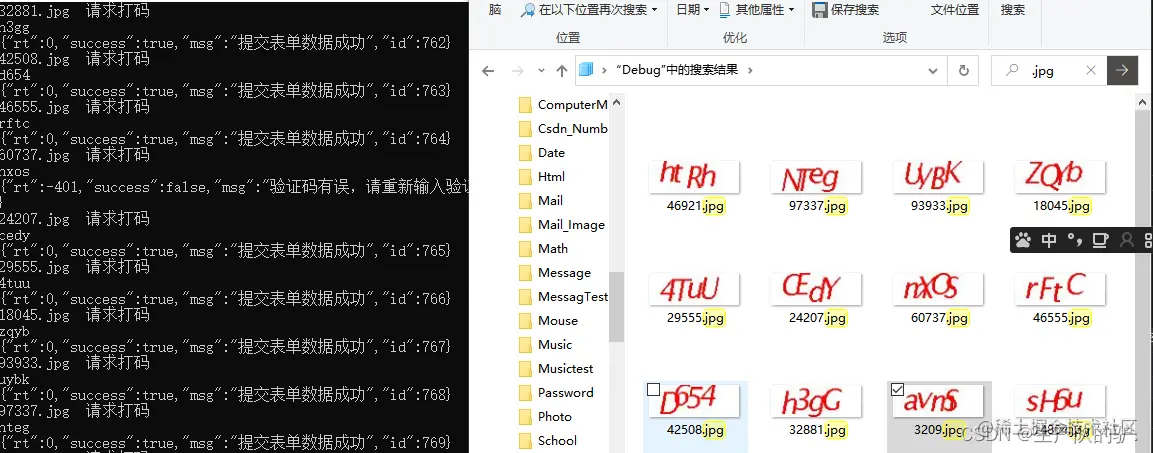Click into the .jpg search box
Viewport: 1153px width, 453px height.
point(1048,71)
